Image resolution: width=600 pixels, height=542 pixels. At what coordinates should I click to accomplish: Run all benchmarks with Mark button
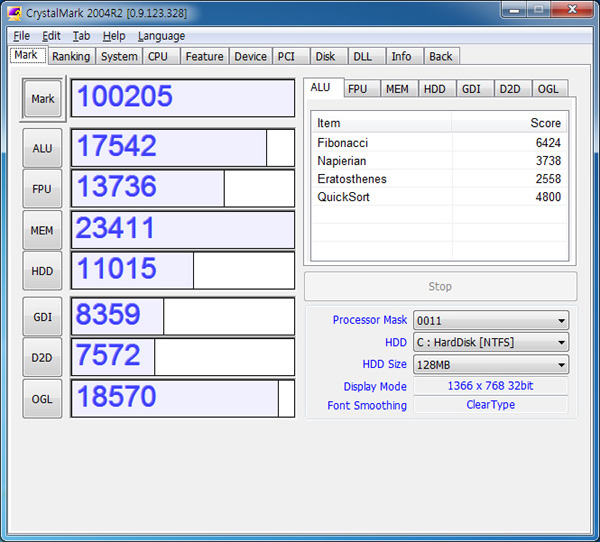[42, 99]
